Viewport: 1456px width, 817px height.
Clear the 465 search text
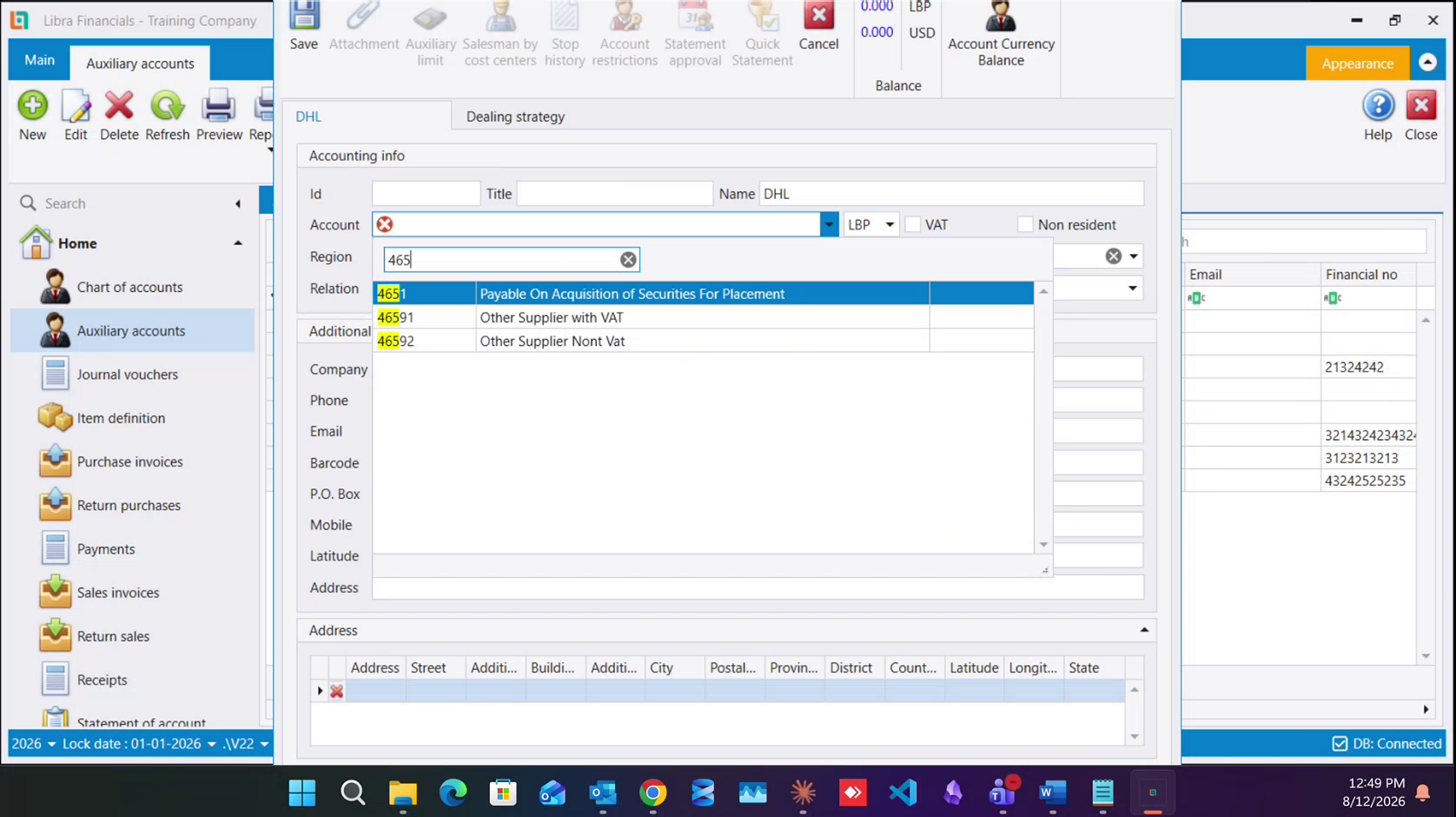click(x=628, y=260)
